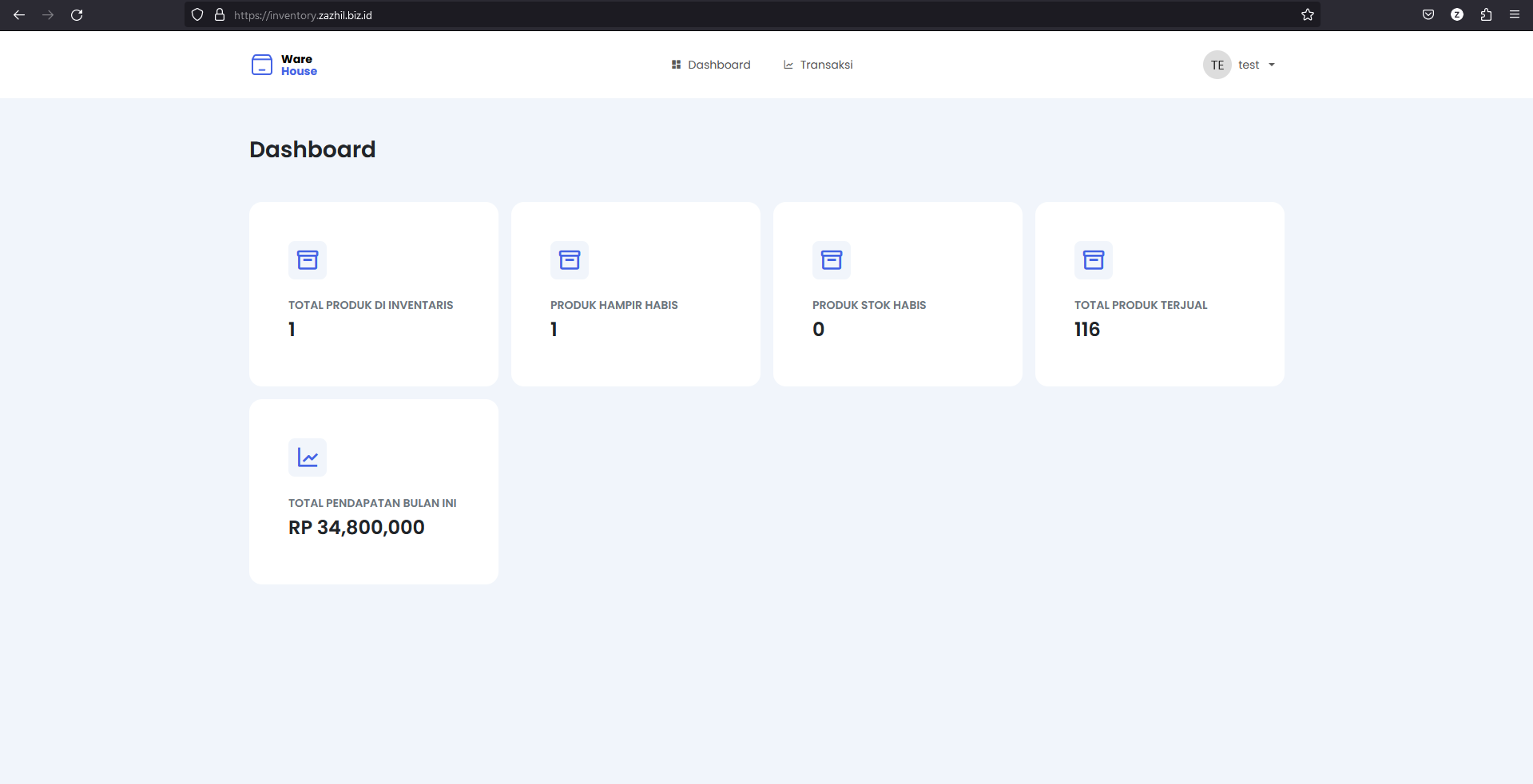Click the chart icon above Total Pendapatan
Screen dimensions: 1533x784
(x=308, y=457)
